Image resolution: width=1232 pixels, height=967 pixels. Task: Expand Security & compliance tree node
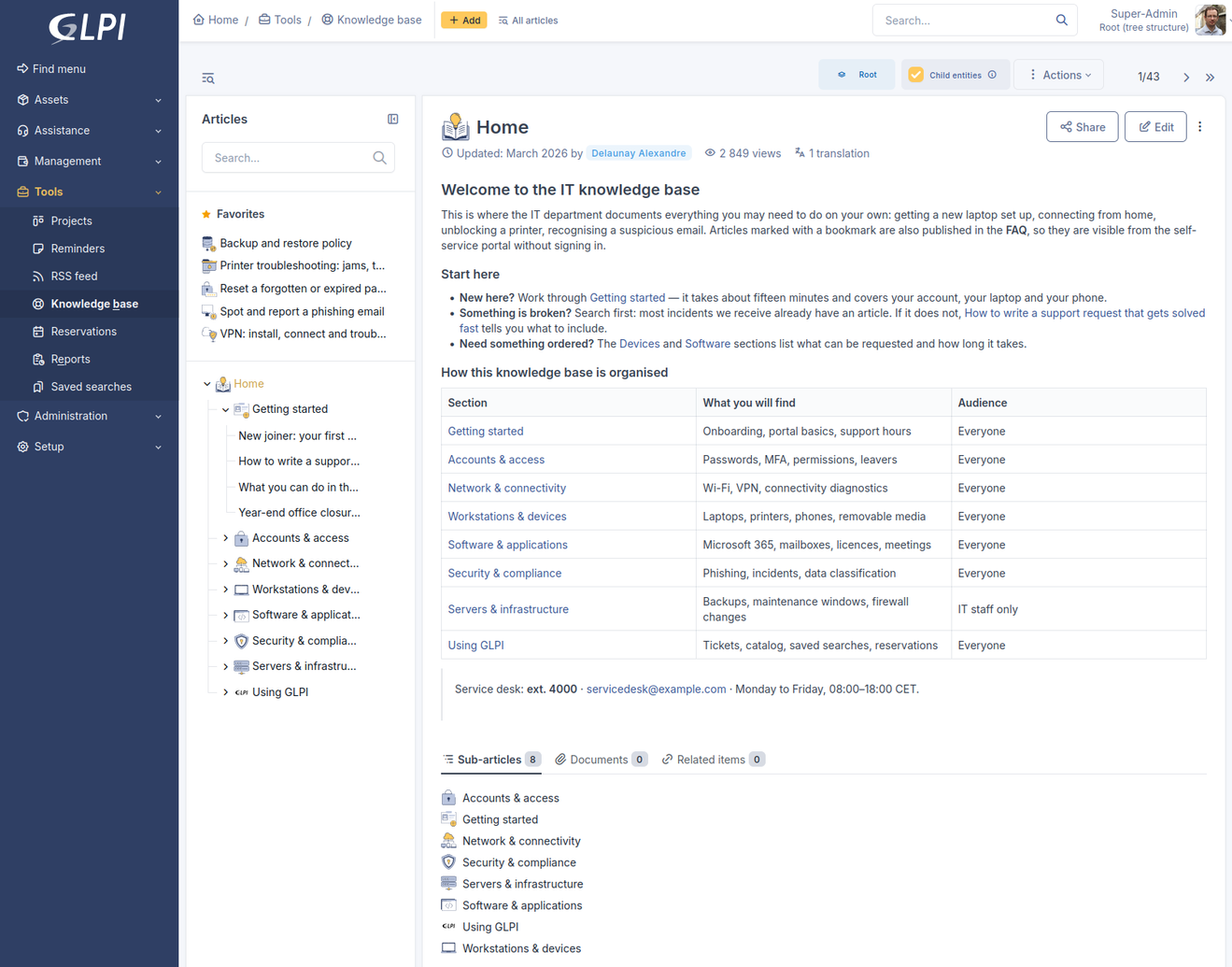pyautogui.click(x=225, y=641)
